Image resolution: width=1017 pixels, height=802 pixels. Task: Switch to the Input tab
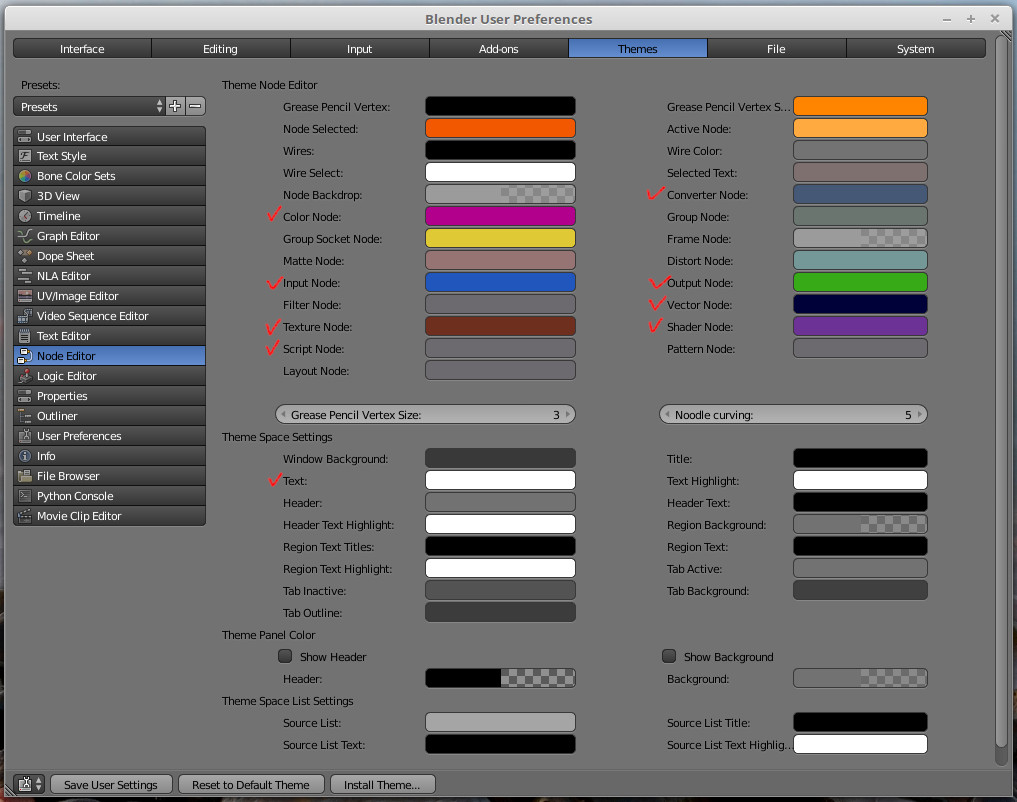(x=359, y=49)
